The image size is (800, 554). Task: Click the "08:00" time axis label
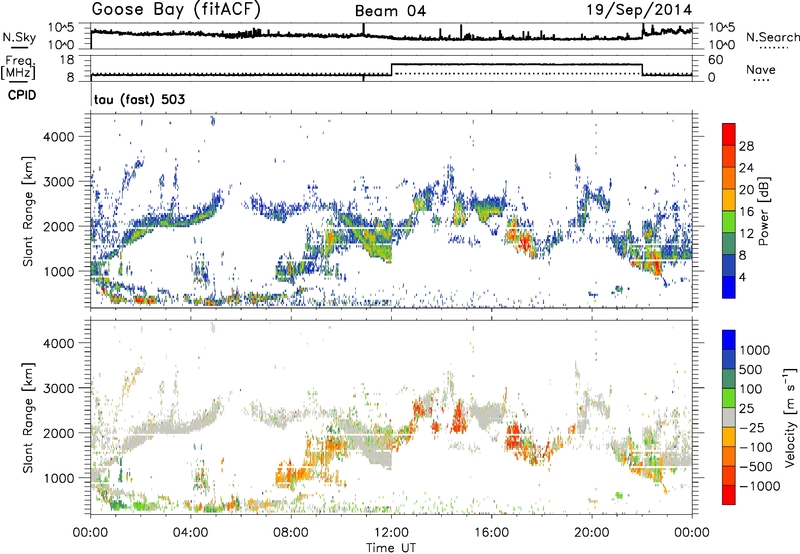click(x=291, y=533)
